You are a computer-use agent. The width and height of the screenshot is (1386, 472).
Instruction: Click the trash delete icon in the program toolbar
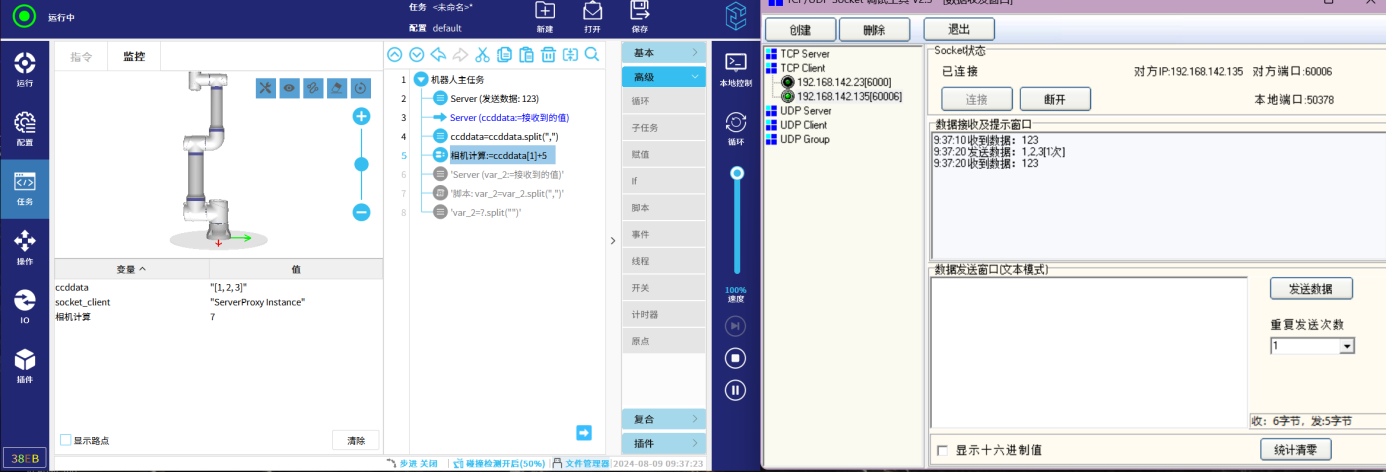[x=548, y=55]
